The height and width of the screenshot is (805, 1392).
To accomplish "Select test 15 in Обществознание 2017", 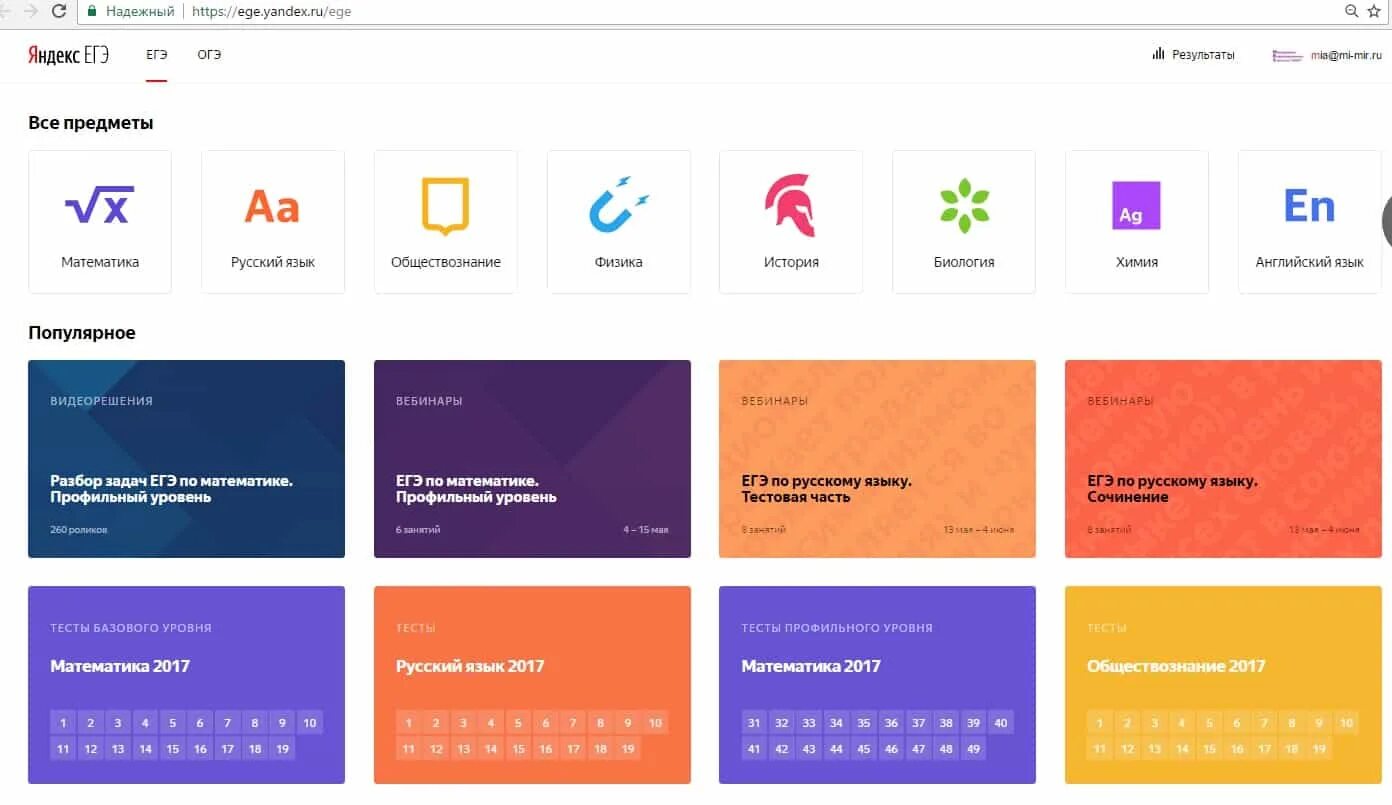I will tap(1209, 748).
